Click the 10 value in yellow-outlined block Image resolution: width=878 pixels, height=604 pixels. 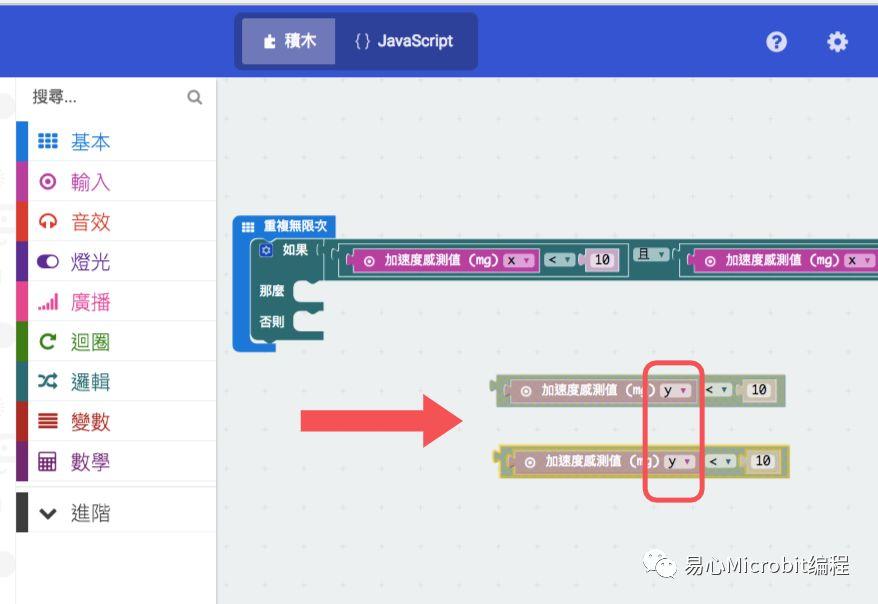pyautogui.click(x=762, y=461)
